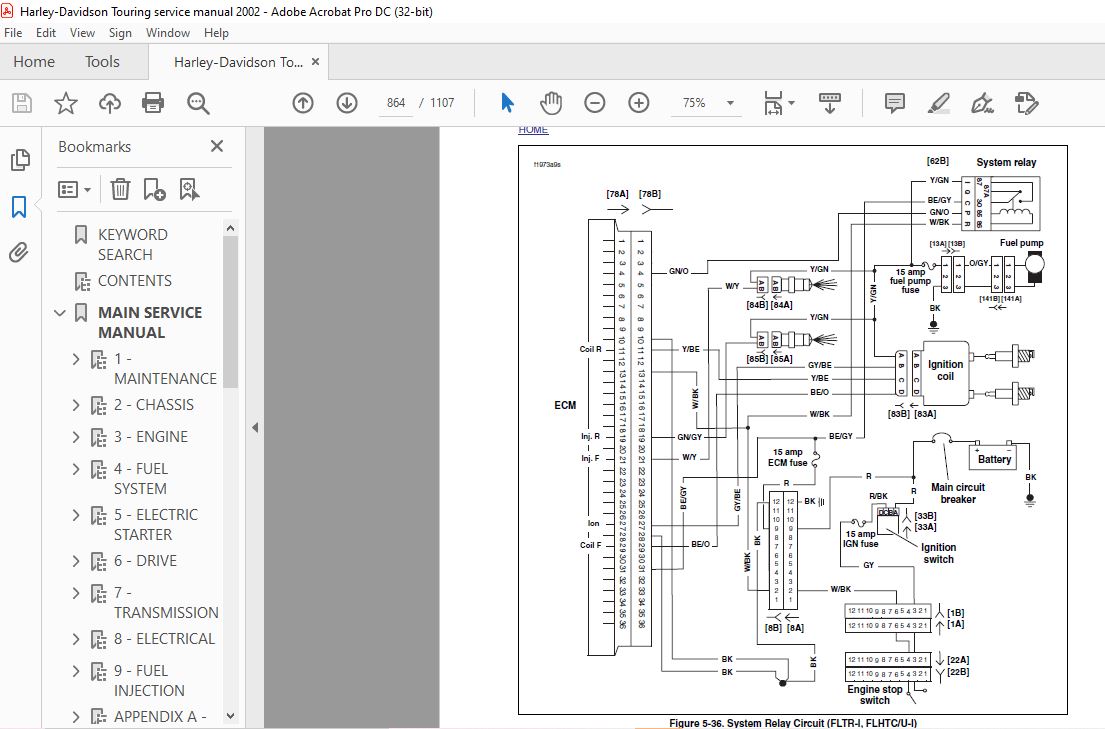Click the bookmarks panel scrollbar thumb

pyautogui.click(x=230, y=312)
